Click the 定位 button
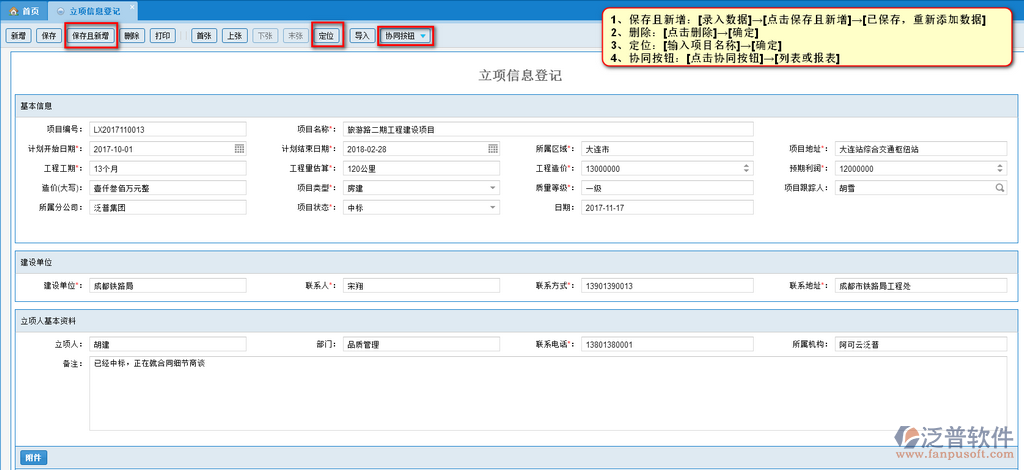Viewport: 1024px width, 470px height. tap(326, 35)
